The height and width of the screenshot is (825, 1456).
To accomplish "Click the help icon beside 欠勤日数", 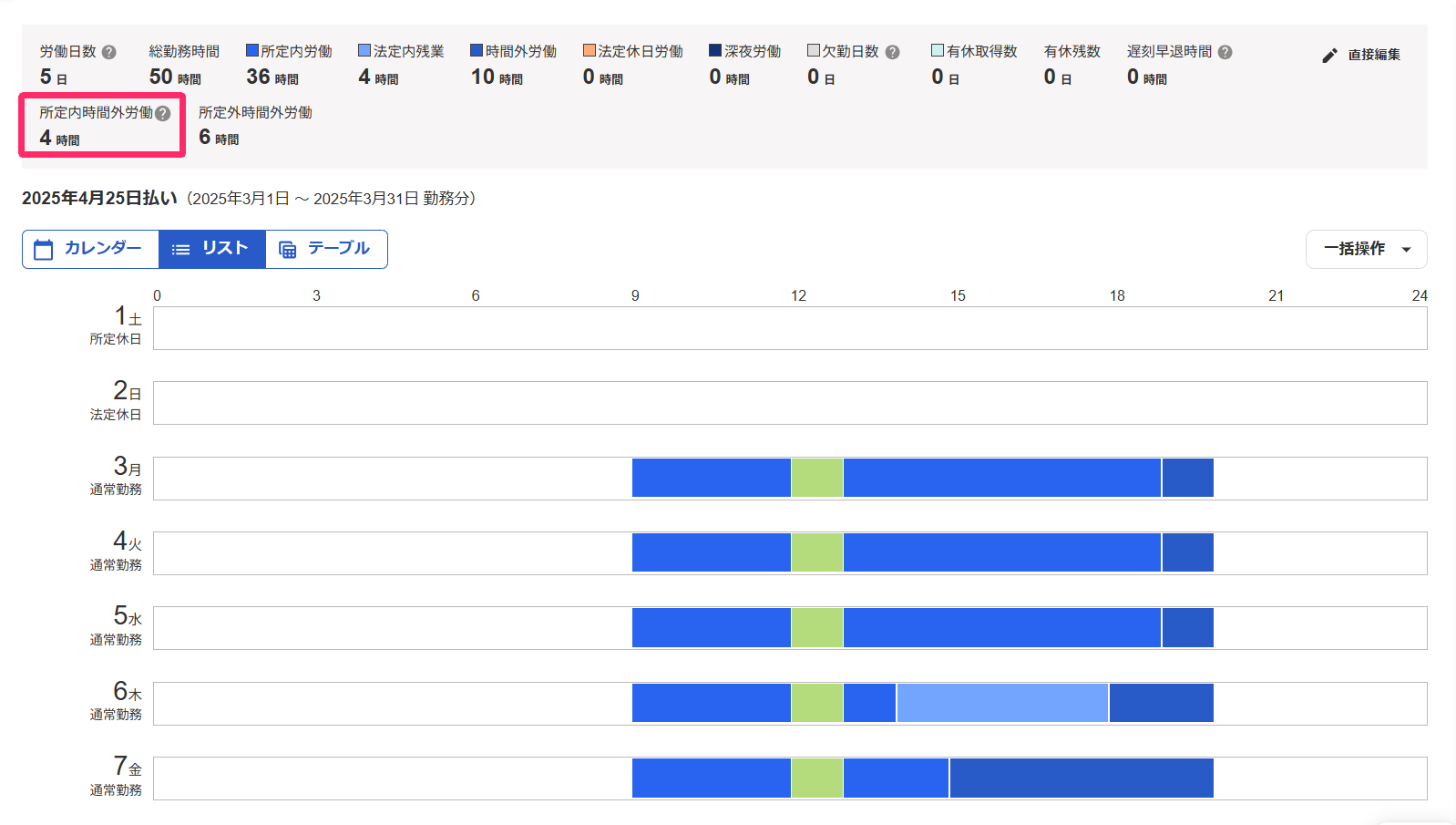I will [893, 52].
